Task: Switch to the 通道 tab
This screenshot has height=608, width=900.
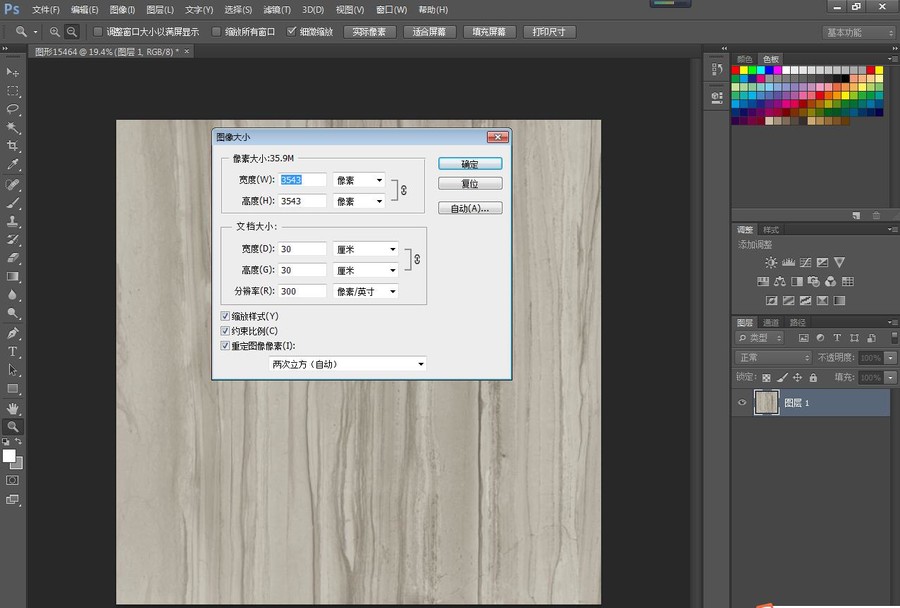Action: coord(771,323)
